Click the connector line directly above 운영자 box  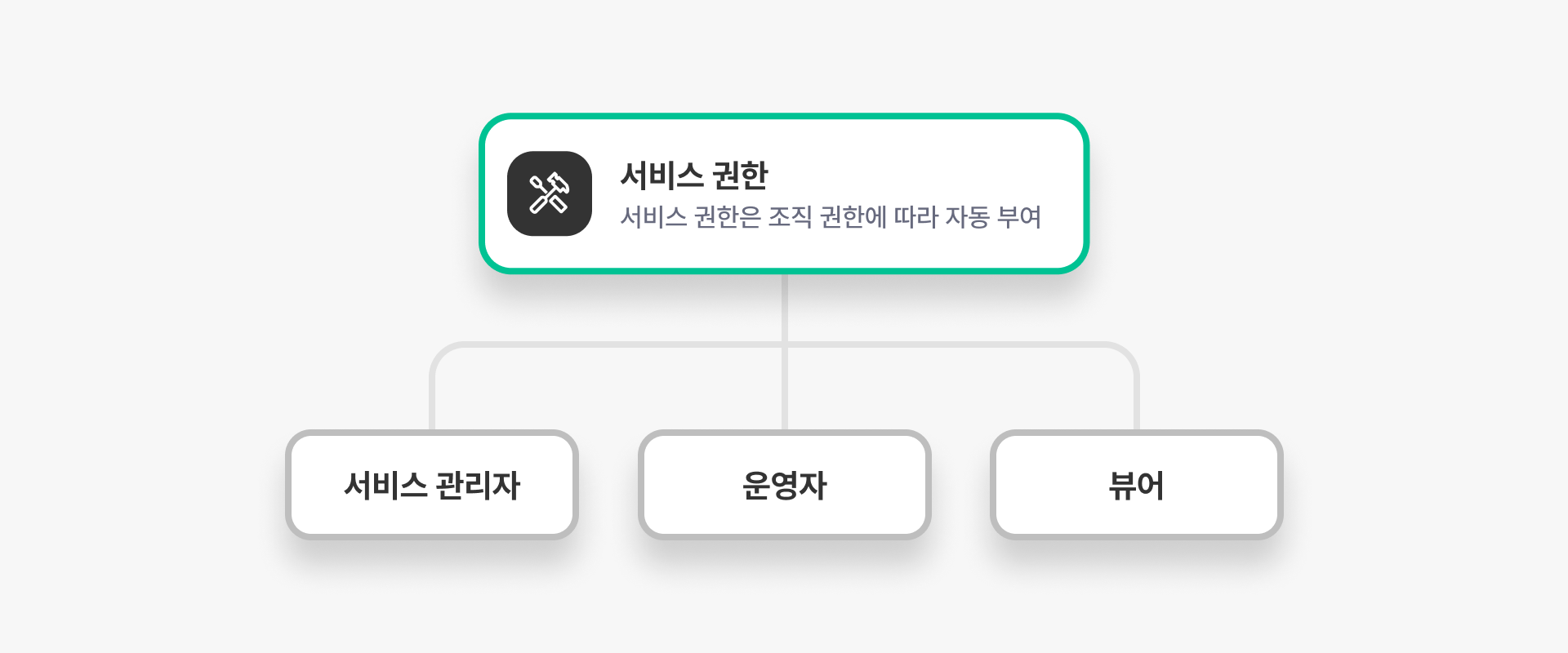pos(784,392)
